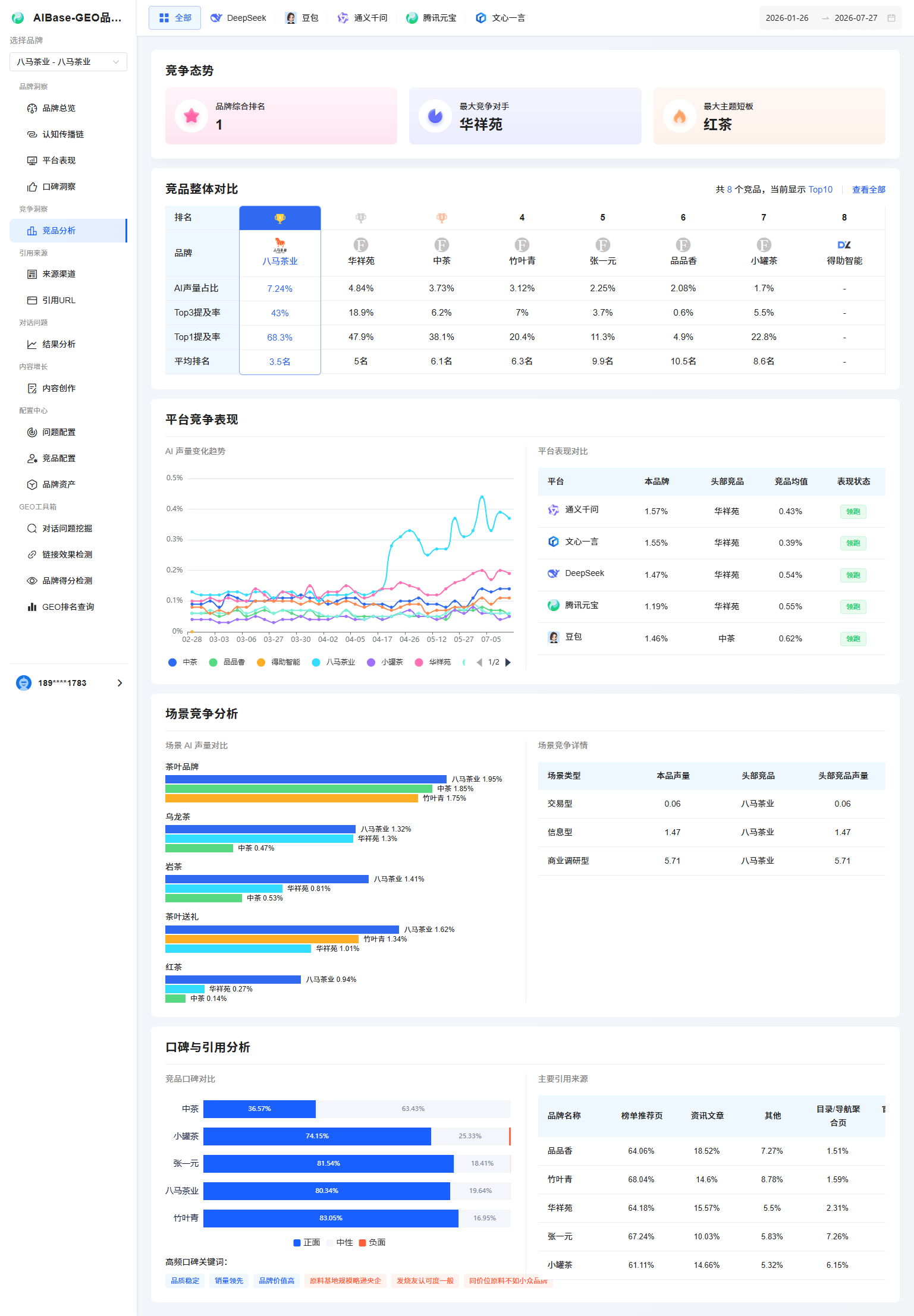This screenshot has height=1316, width=914.
Task: Go to next legend page arrow
Action: click(x=508, y=662)
